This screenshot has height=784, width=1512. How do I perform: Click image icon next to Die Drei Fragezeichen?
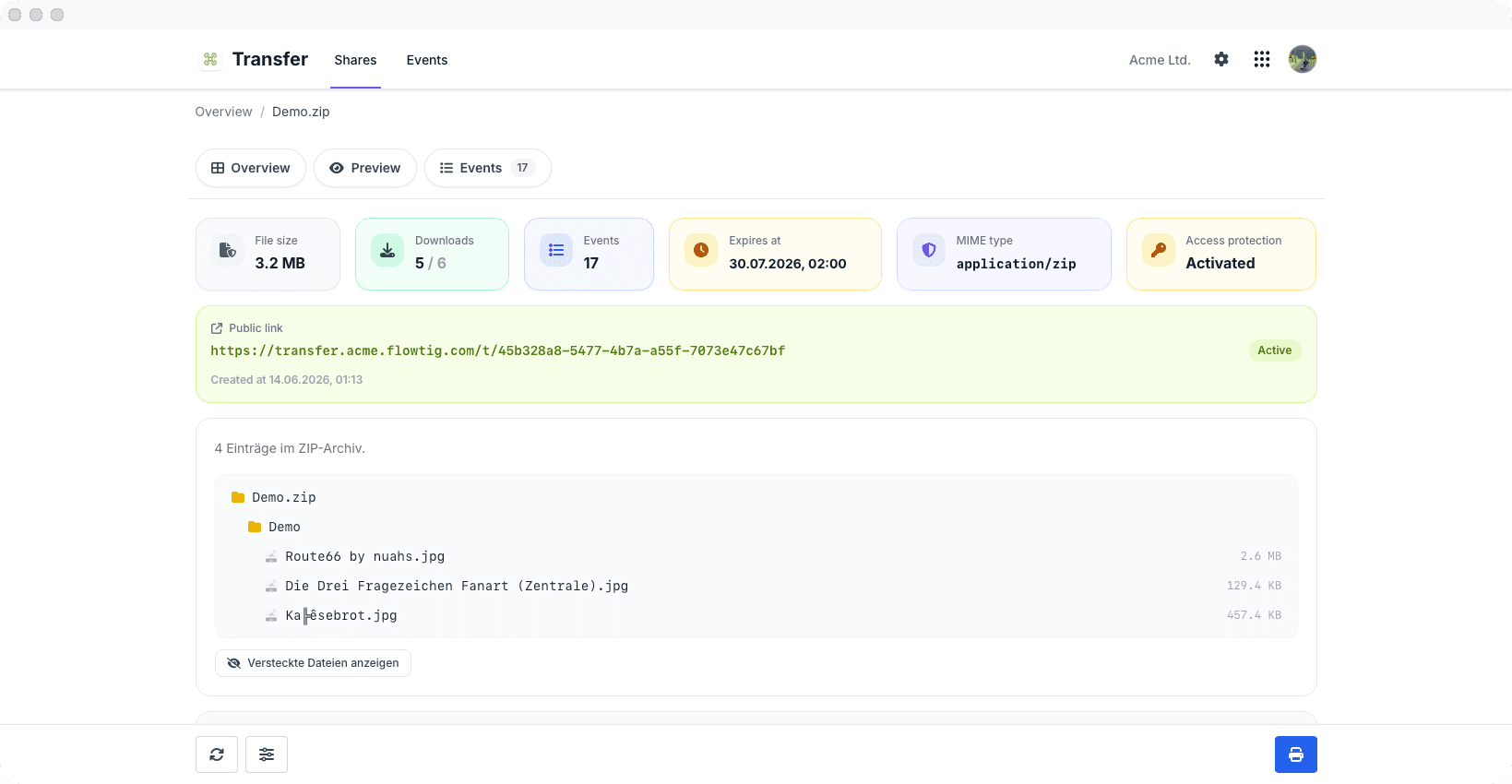click(x=271, y=586)
